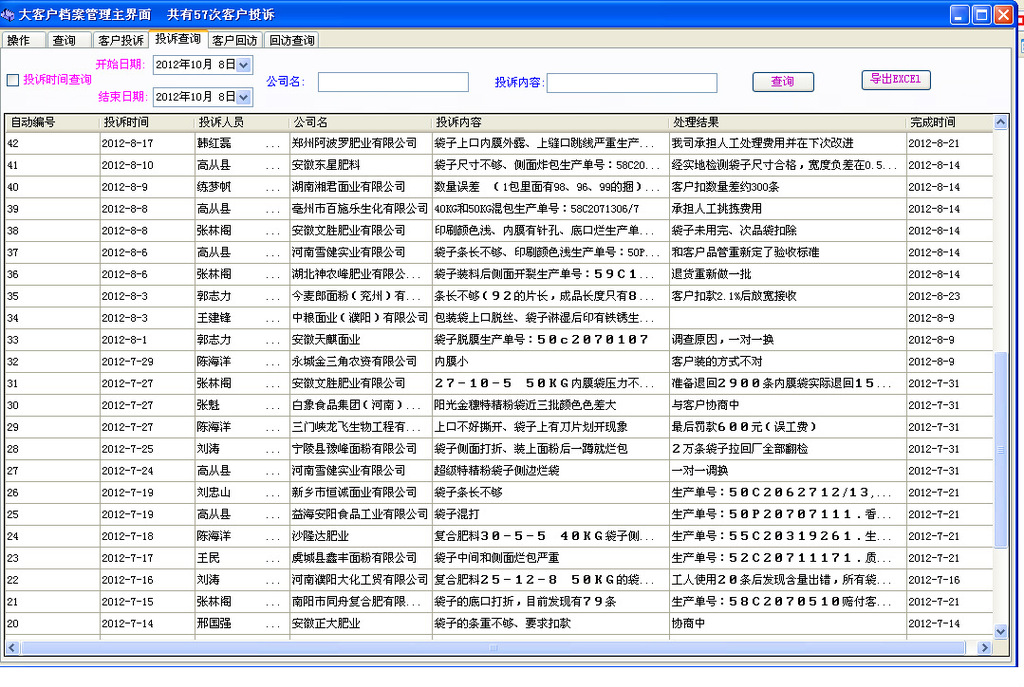Click the vertical scrollbar's down arrow
The width and height of the screenshot is (1024, 687).
(x=999, y=630)
